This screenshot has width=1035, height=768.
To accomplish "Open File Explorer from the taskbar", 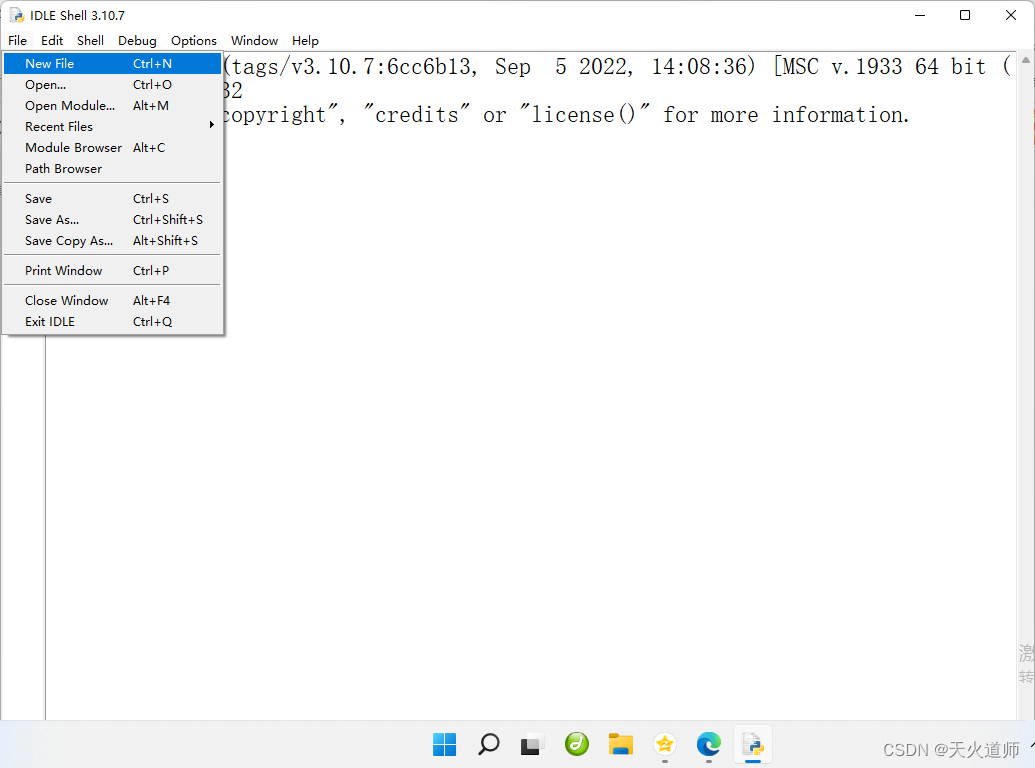I will [620, 744].
